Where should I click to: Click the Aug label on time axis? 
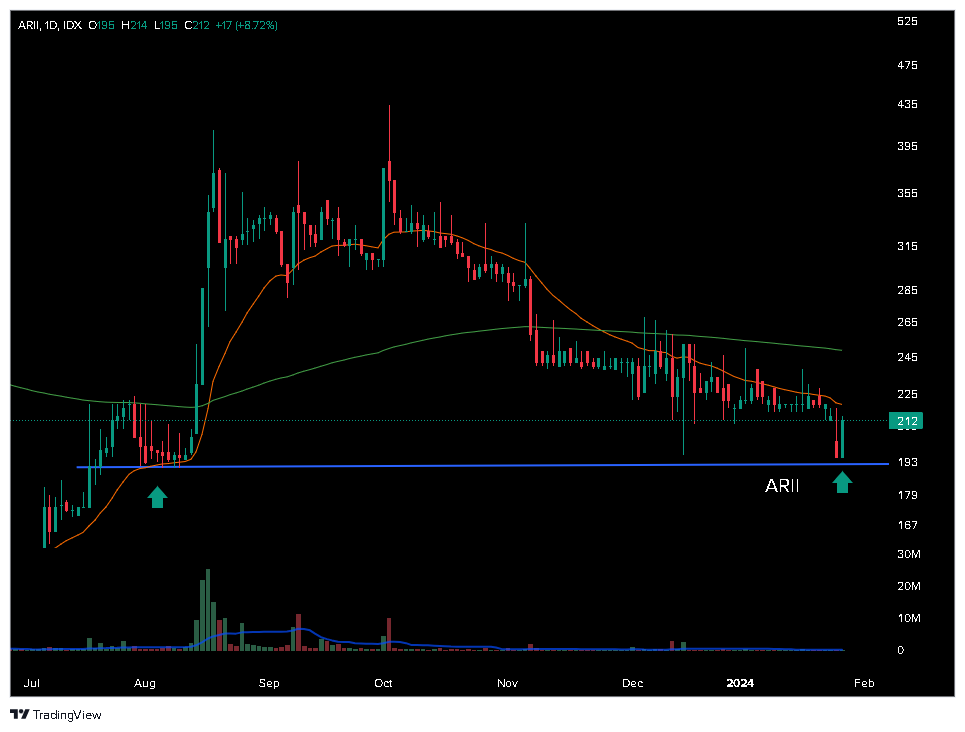tap(145, 683)
